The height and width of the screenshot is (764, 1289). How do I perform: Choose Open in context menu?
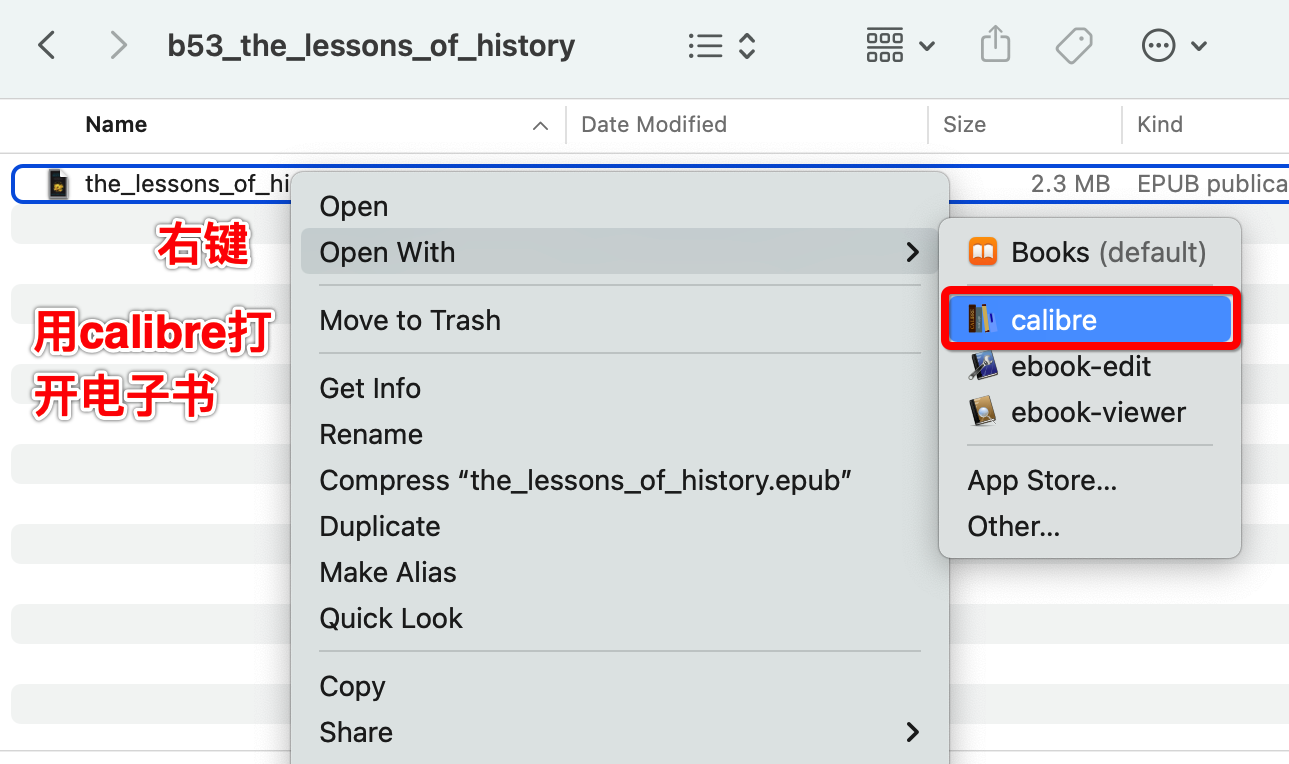353,207
